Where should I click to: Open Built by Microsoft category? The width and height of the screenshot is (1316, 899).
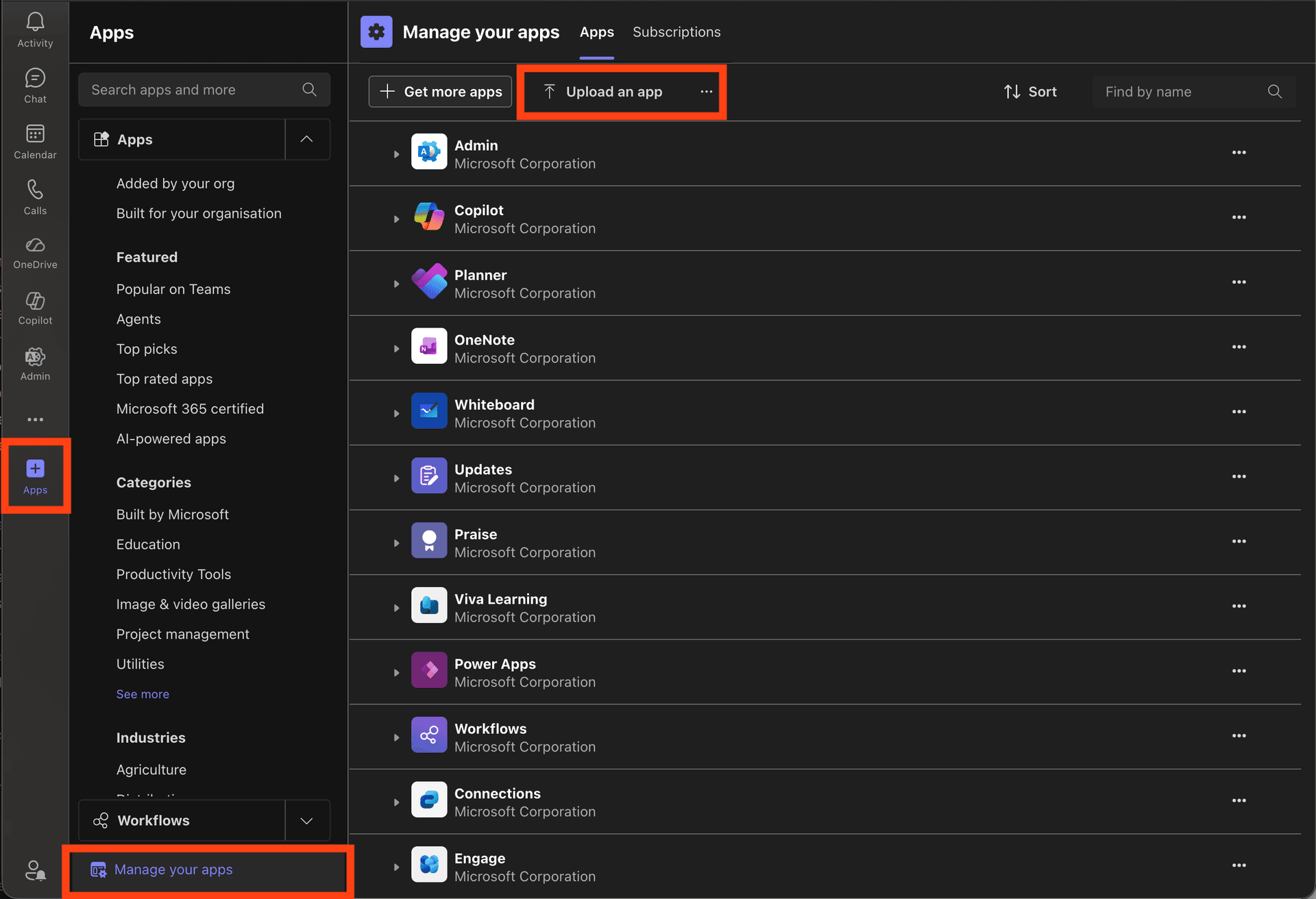pos(173,515)
